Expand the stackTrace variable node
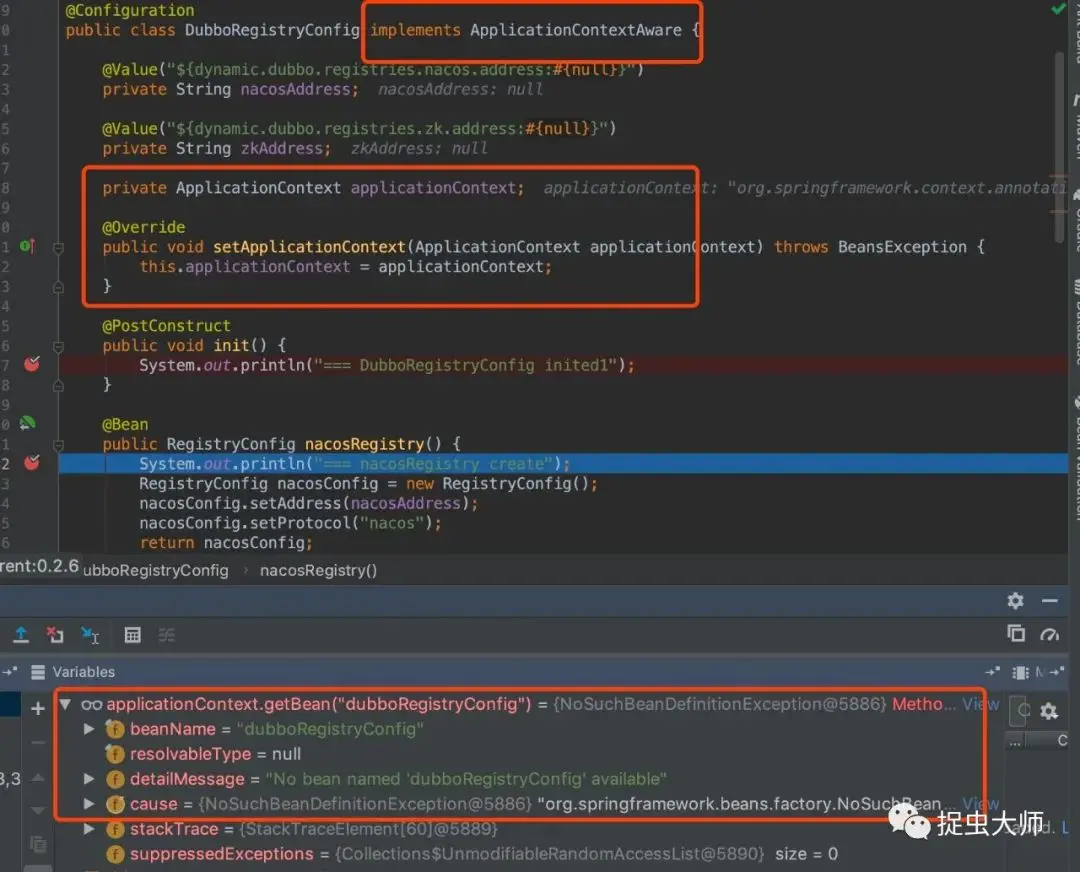This screenshot has height=872, width=1080. coord(89,829)
